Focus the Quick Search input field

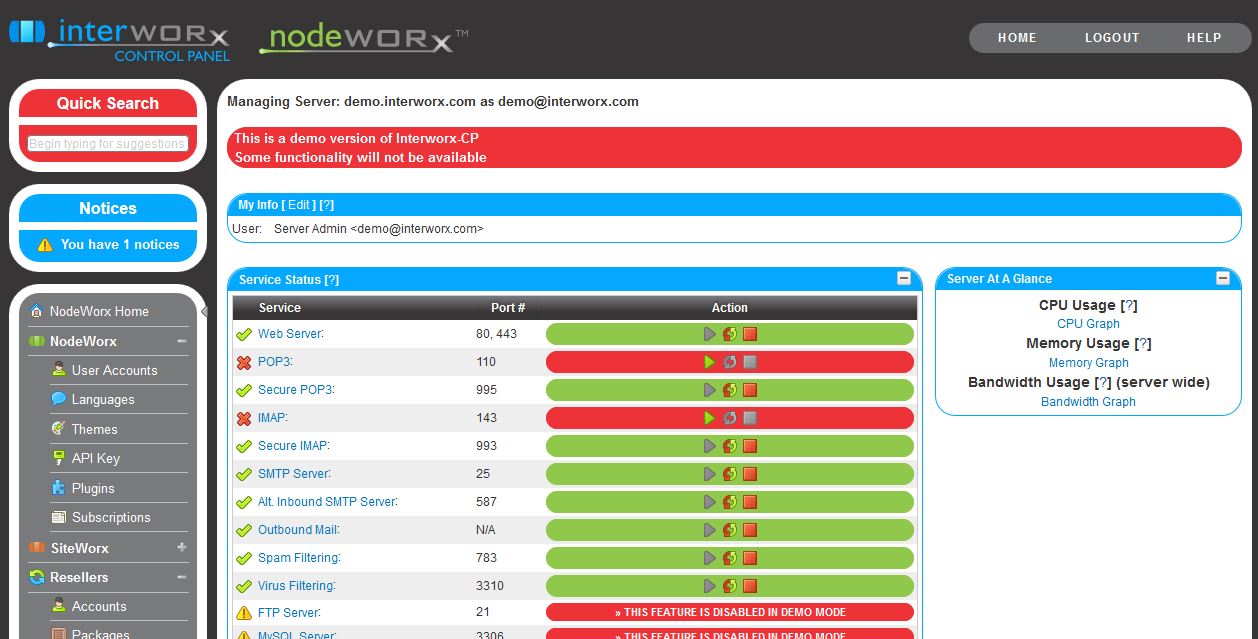(x=108, y=144)
